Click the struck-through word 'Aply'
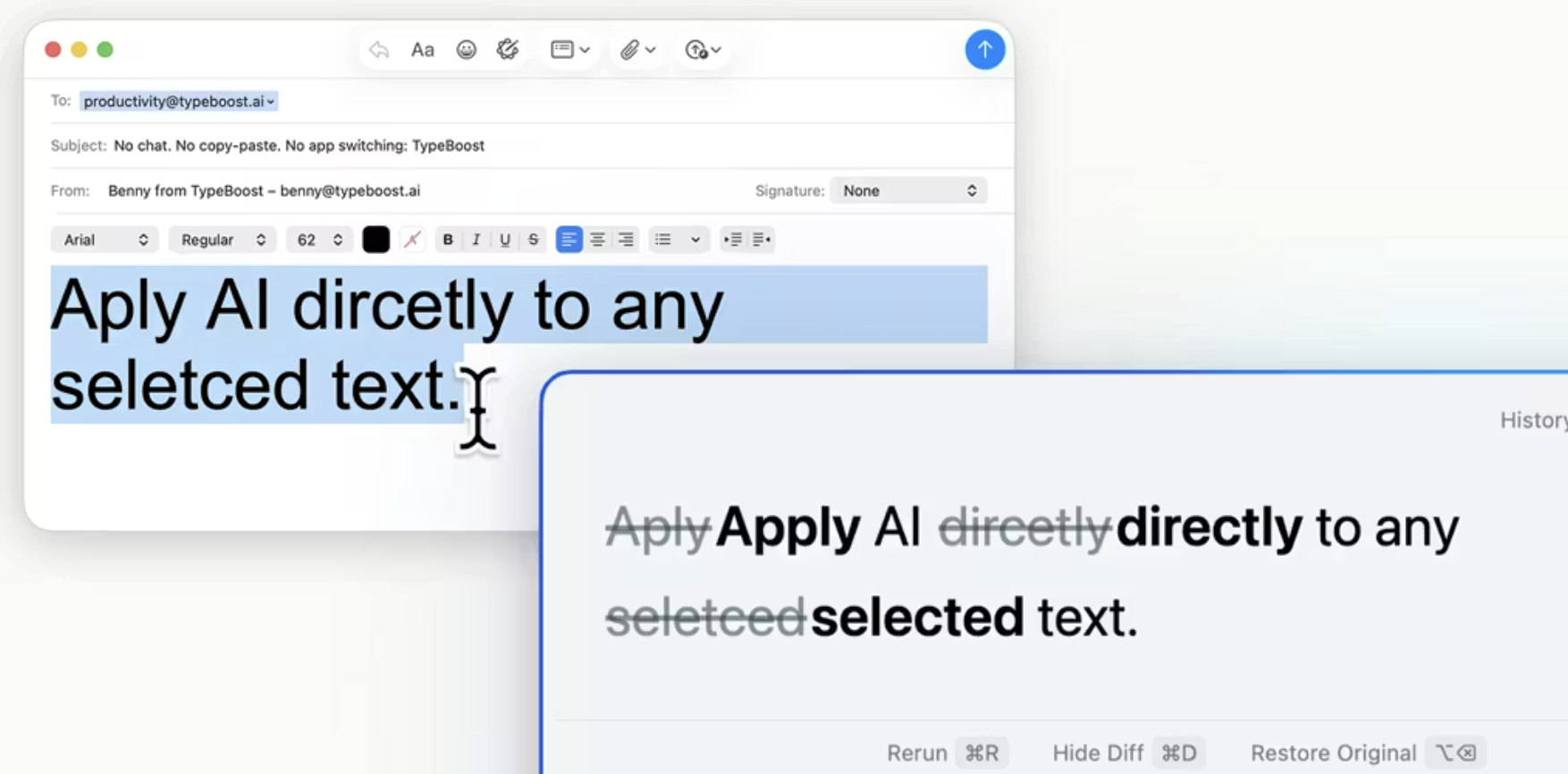Viewport: 1568px width, 774px height. click(x=658, y=527)
